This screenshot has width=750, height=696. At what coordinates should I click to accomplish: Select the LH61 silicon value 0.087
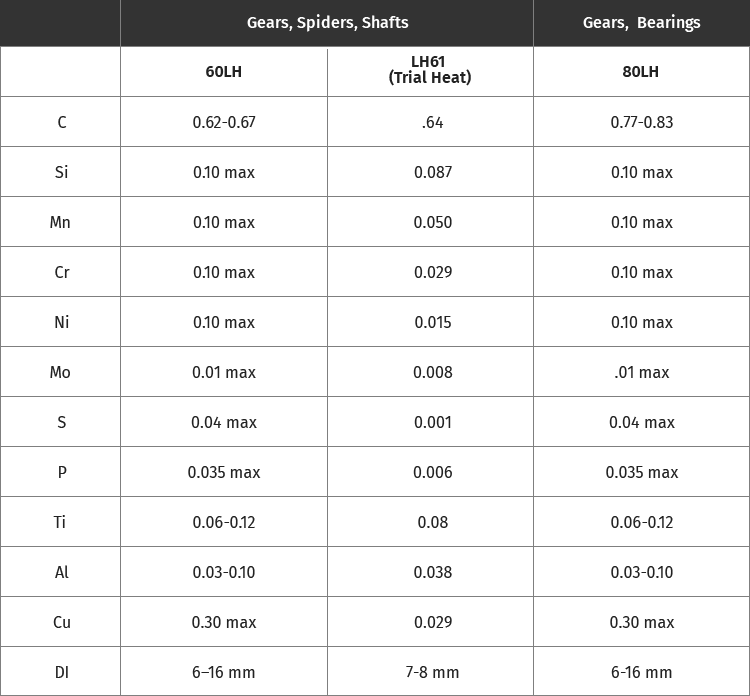[432, 172]
